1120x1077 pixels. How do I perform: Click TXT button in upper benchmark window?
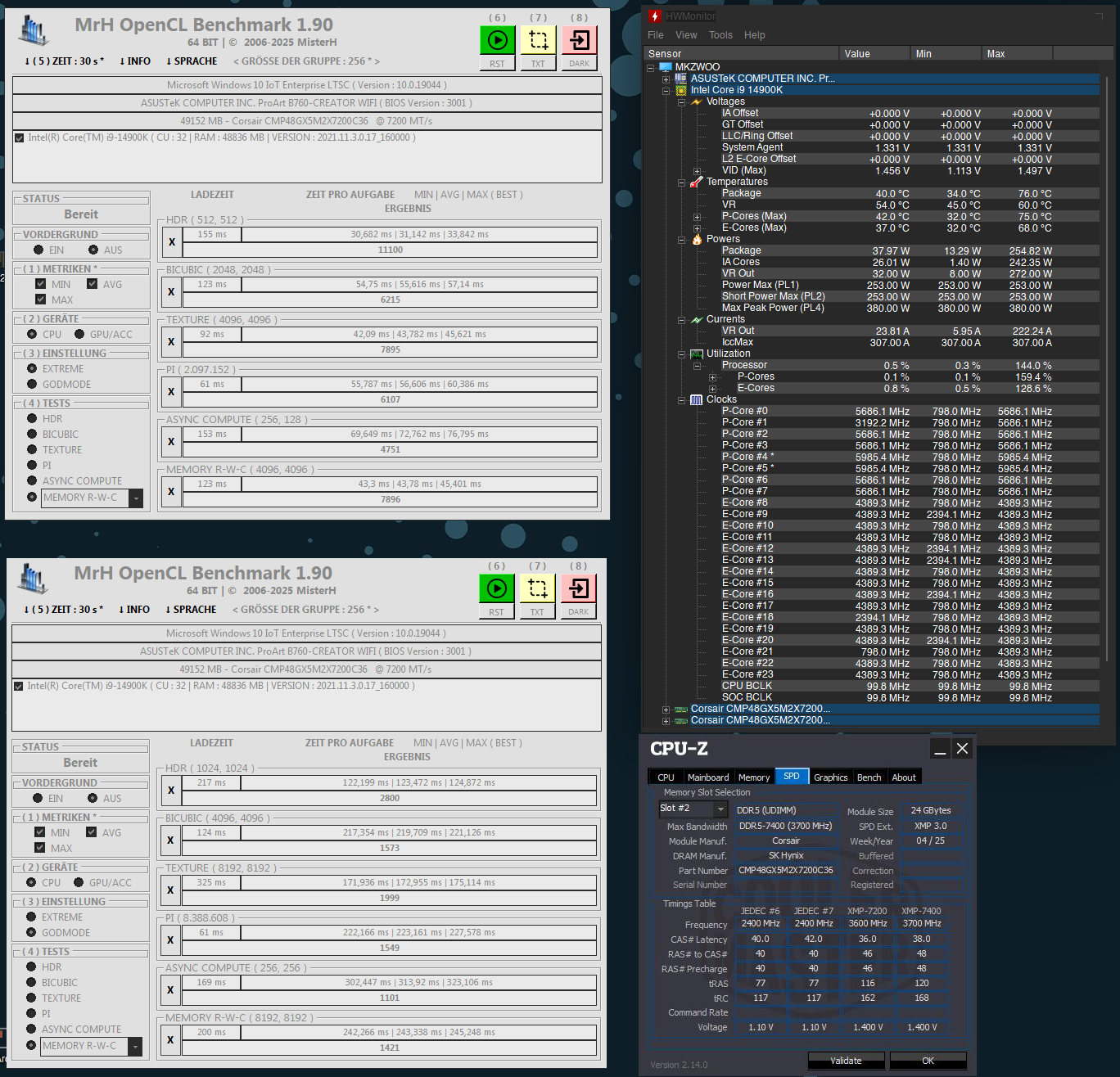(x=538, y=64)
